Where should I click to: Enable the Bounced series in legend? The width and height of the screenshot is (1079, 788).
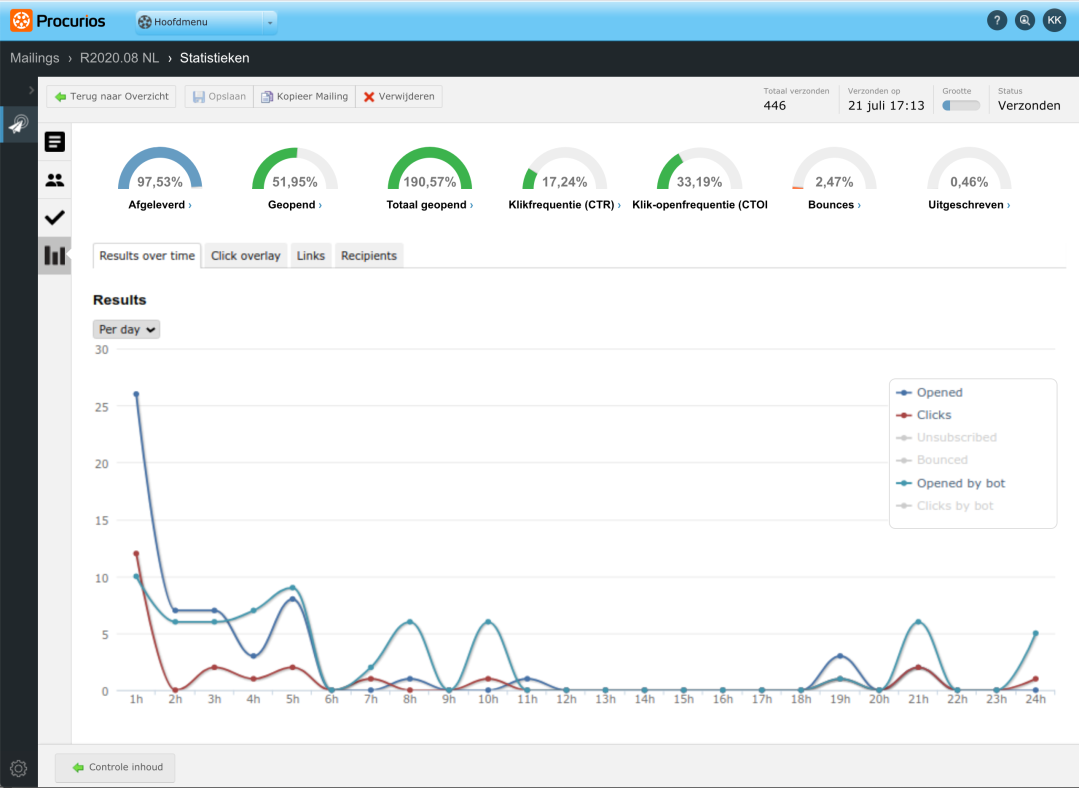[932, 460]
